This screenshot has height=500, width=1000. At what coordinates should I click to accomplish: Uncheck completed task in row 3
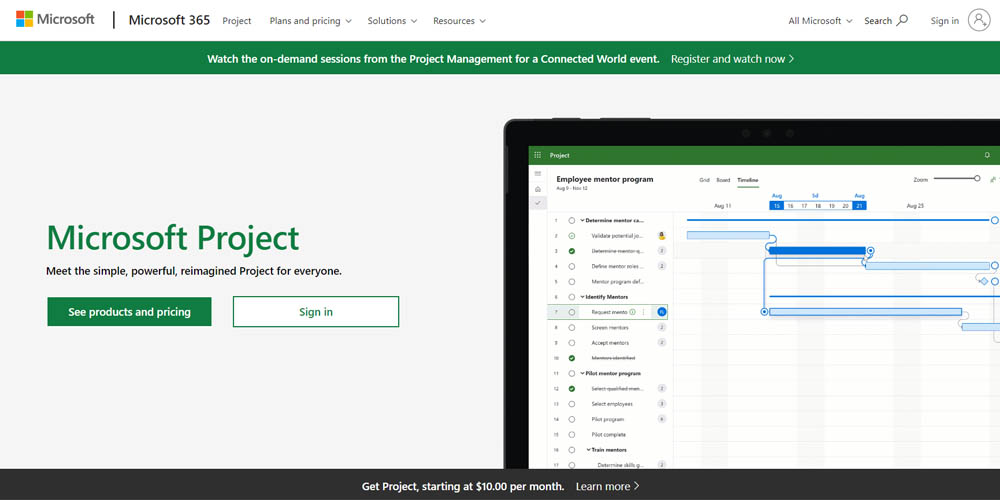571,251
